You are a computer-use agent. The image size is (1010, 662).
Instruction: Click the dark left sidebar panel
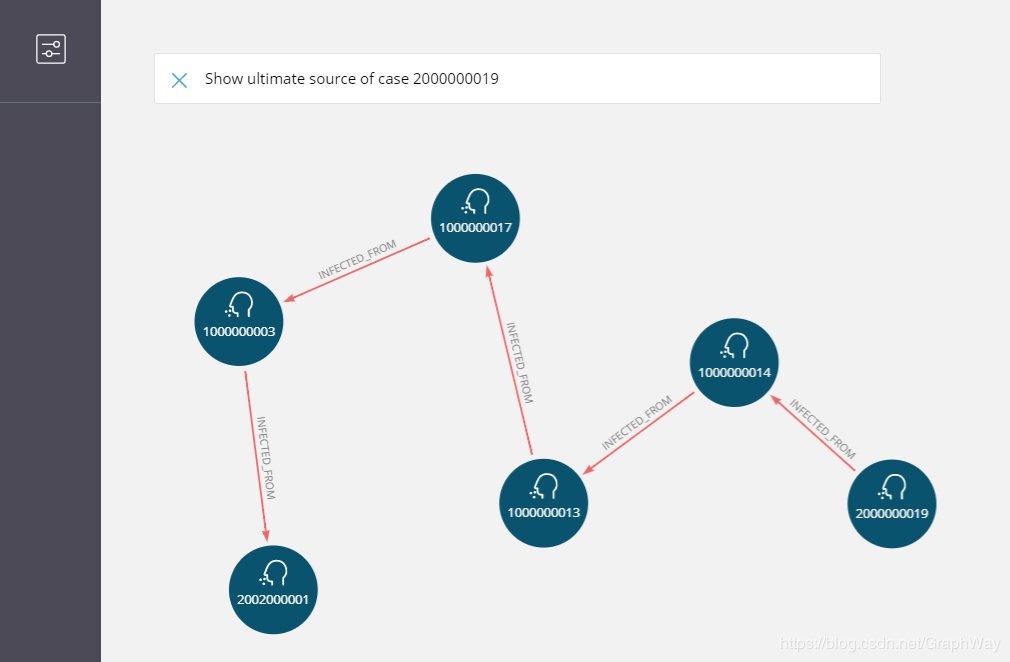point(50,400)
